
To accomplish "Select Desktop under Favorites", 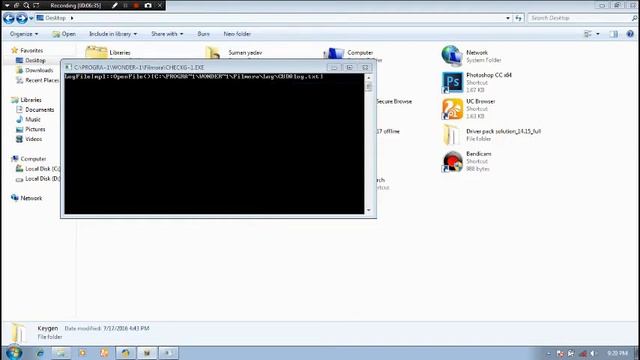I will pos(35,60).
